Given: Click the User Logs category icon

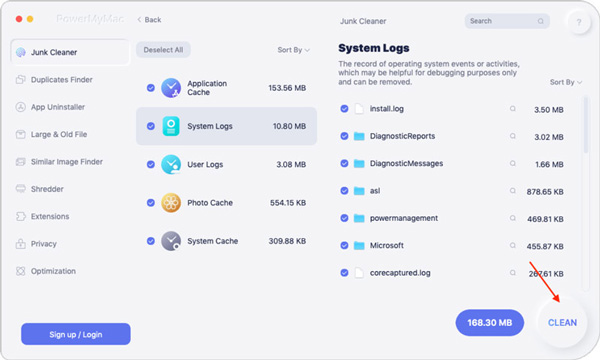Looking at the screenshot, I should tap(171, 165).
